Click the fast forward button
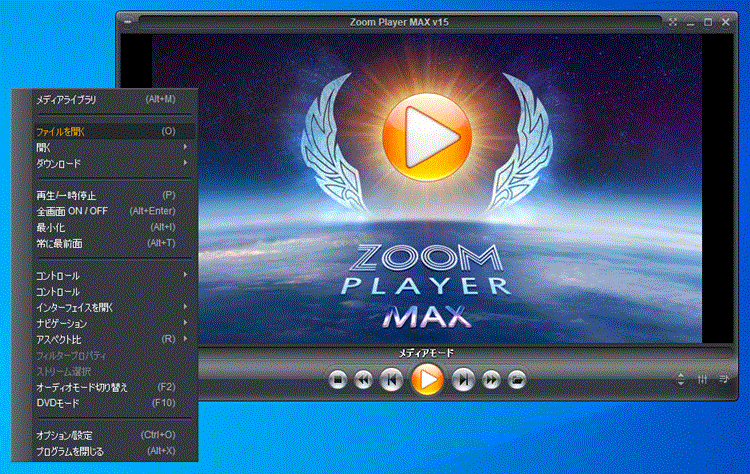Image resolution: width=750 pixels, height=474 pixels. [x=491, y=380]
